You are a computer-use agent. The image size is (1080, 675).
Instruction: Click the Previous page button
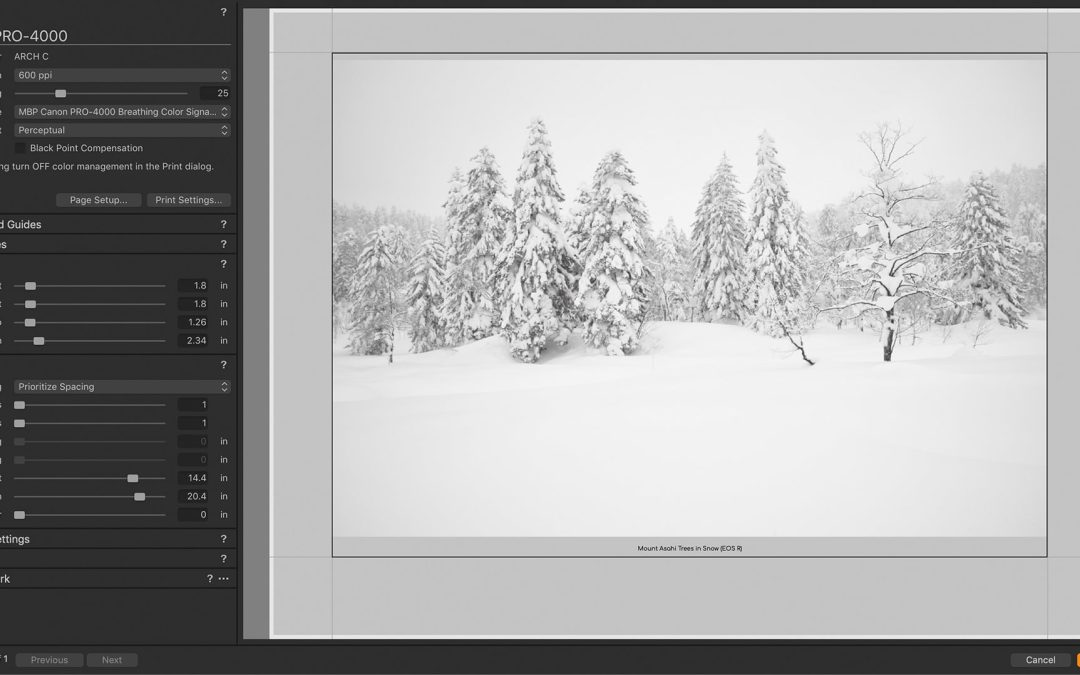(49, 660)
